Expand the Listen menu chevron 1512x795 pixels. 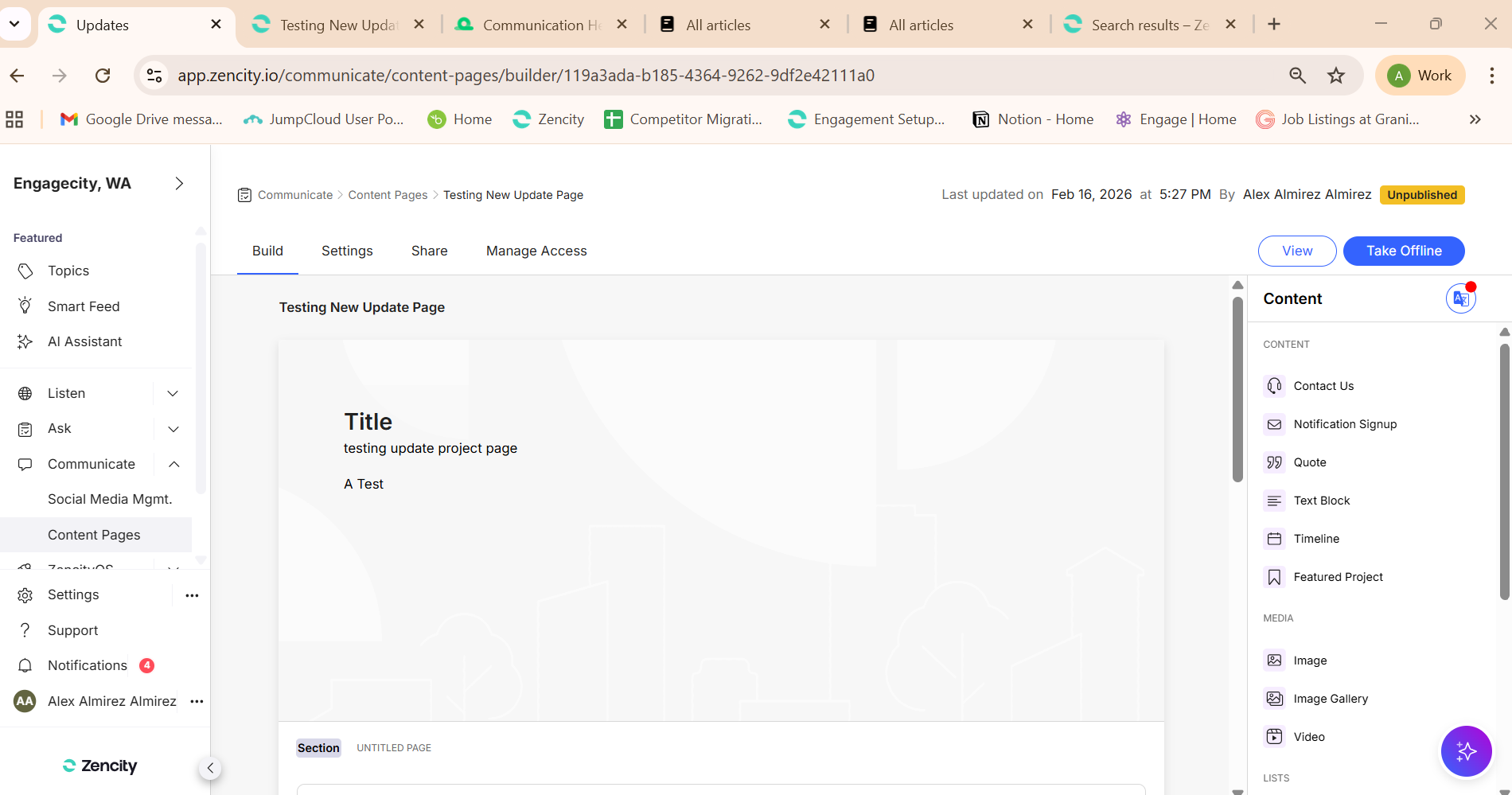coord(173,393)
